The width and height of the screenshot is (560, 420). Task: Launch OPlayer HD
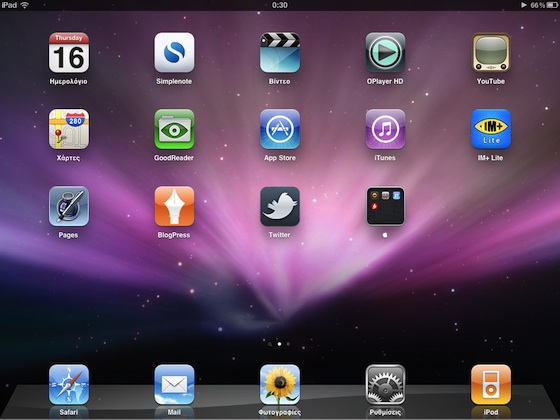(x=385, y=52)
